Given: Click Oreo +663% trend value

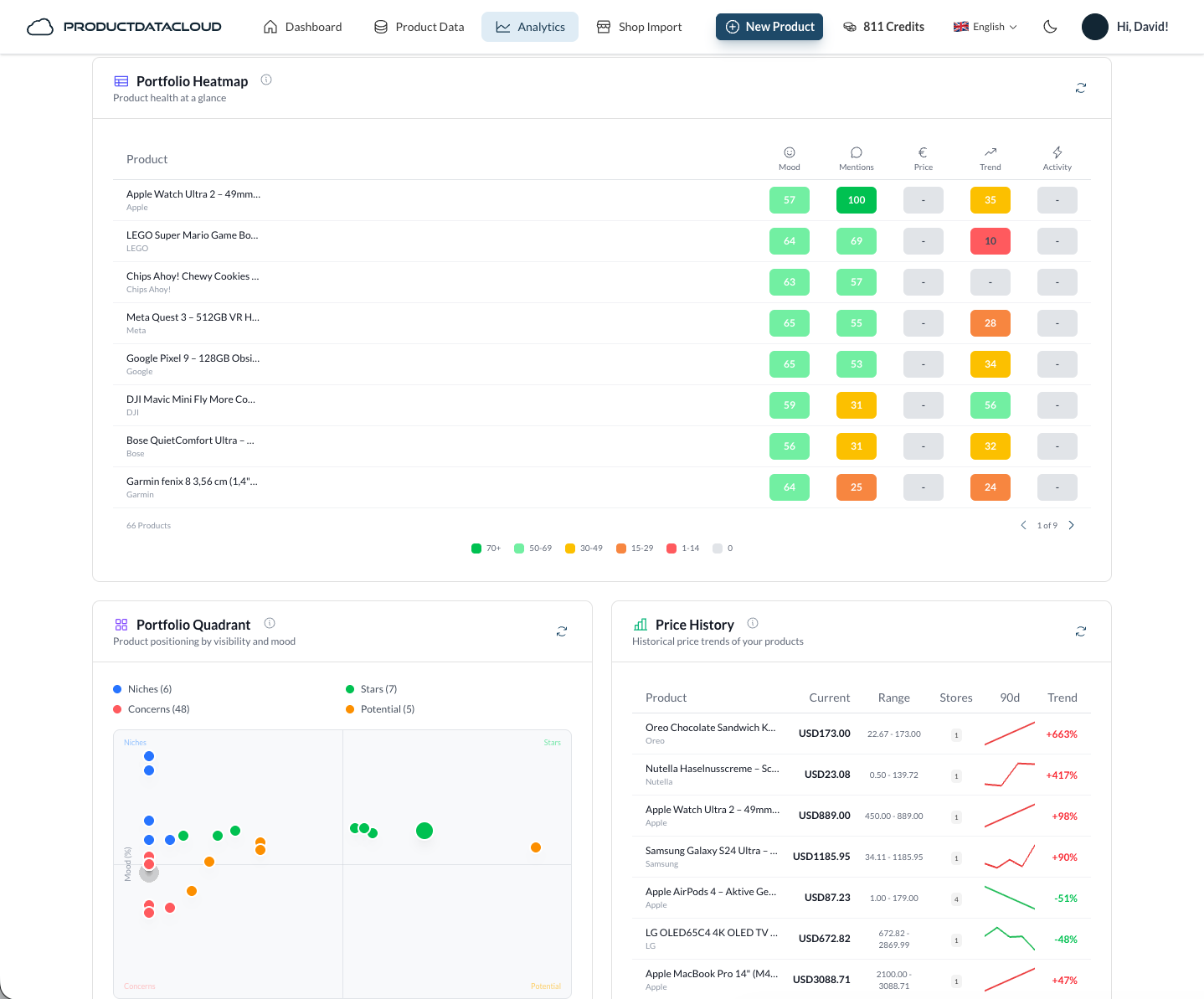Looking at the screenshot, I should [1062, 734].
